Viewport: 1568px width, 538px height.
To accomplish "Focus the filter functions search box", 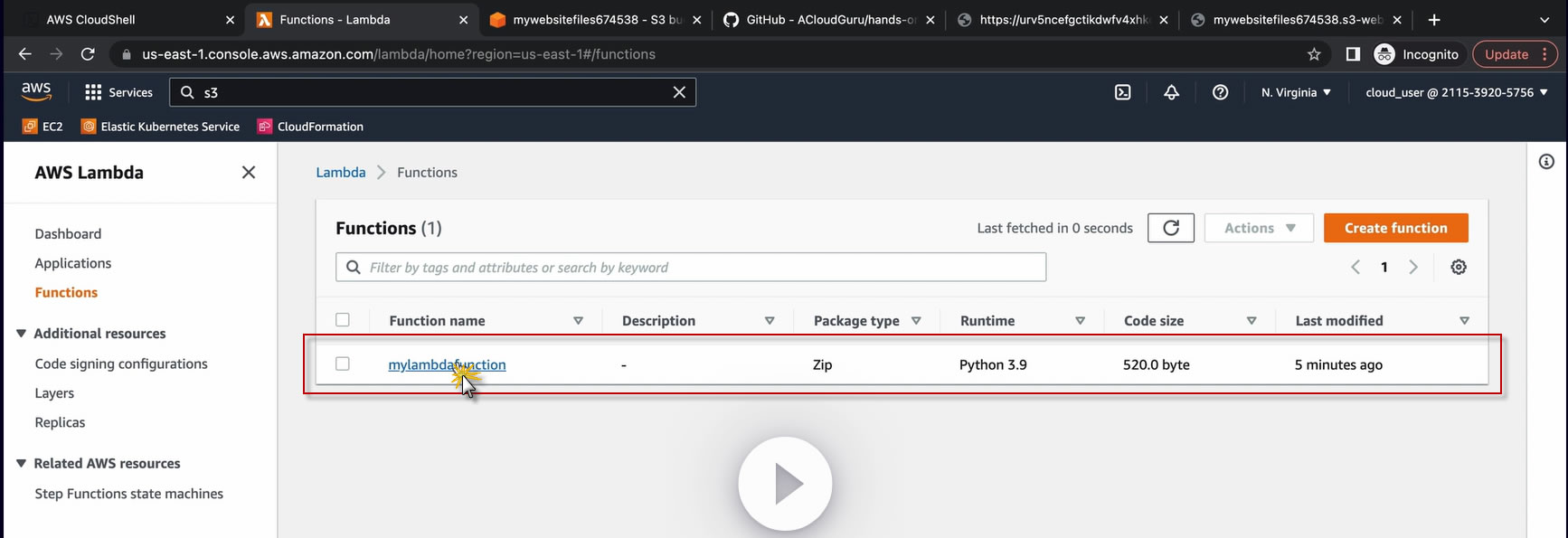I will point(691,267).
